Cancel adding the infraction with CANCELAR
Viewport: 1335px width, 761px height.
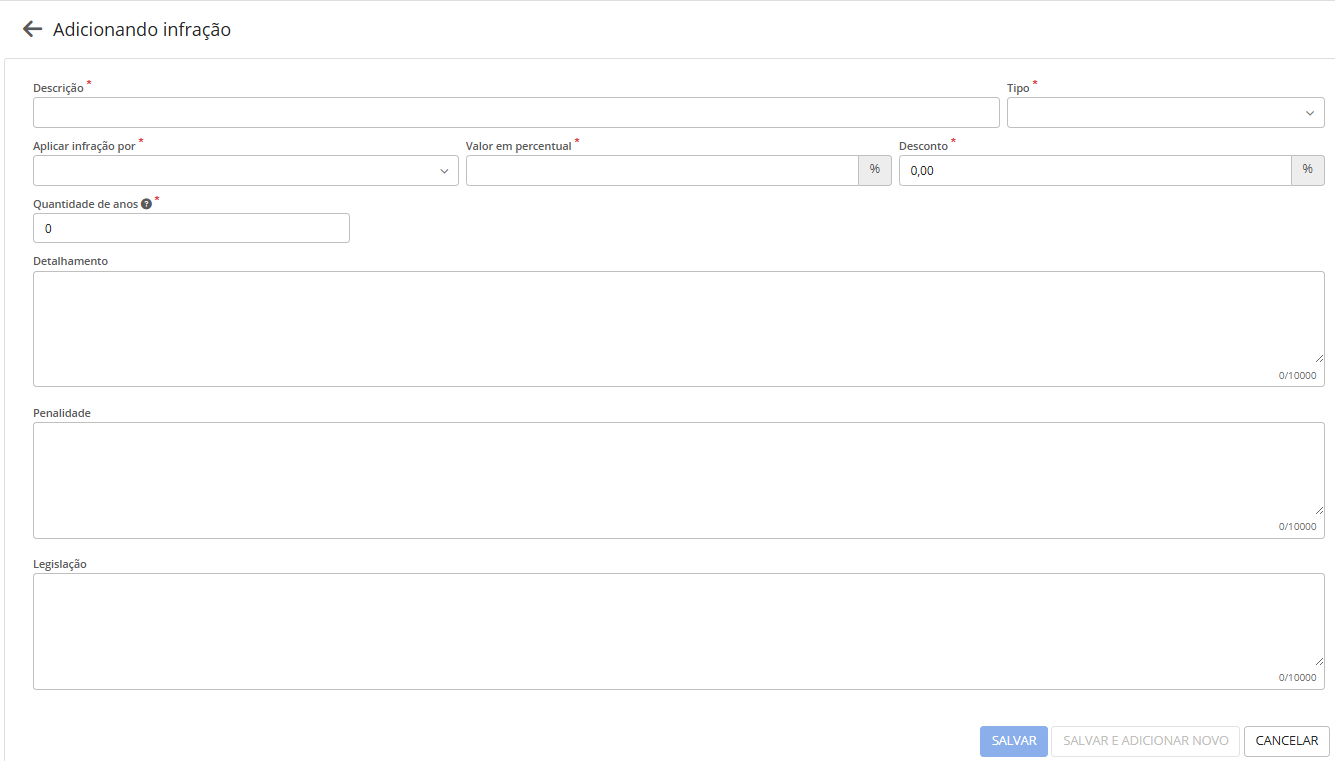[x=1287, y=741]
